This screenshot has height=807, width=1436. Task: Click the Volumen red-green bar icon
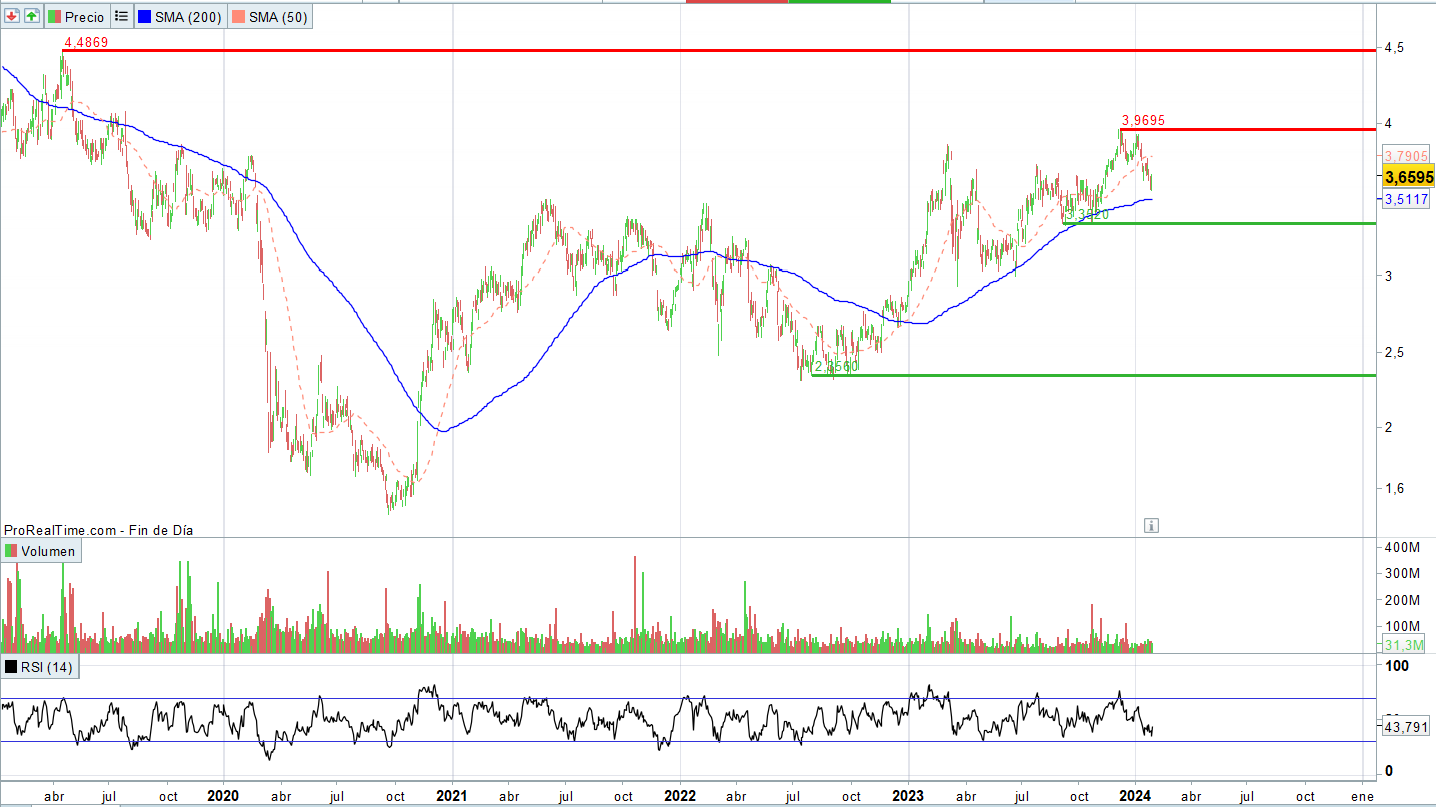pos(11,551)
